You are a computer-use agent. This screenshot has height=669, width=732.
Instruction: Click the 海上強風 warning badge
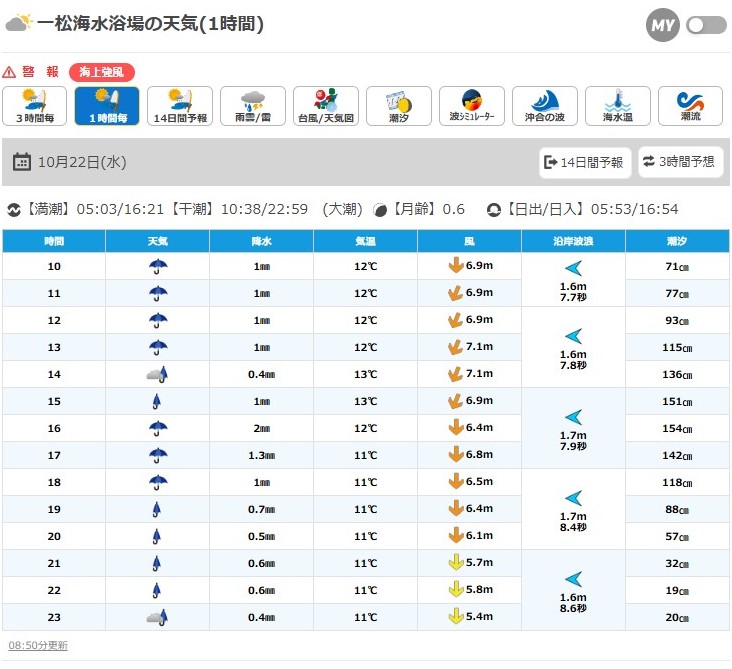pos(102,72)
